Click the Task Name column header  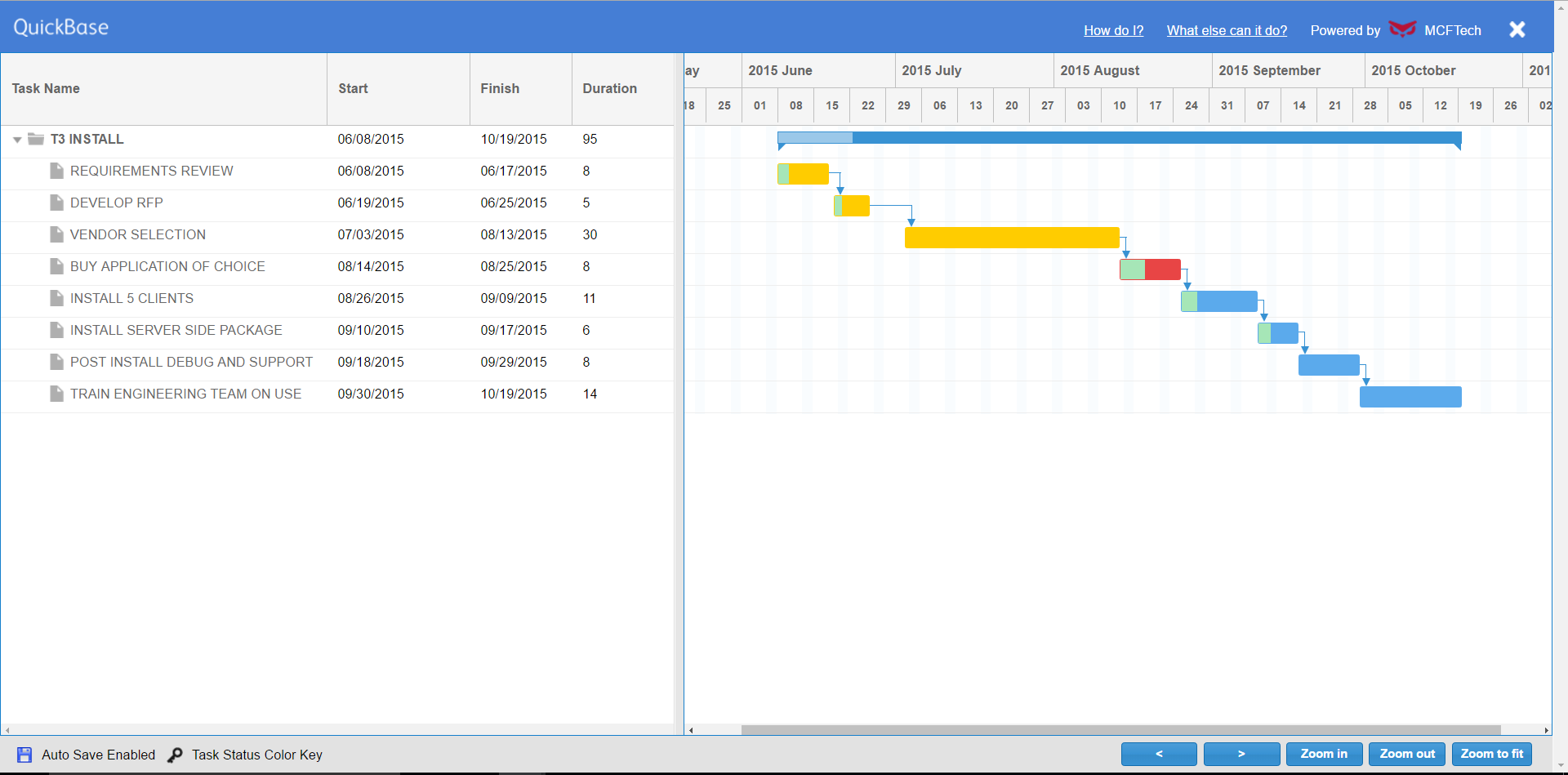[x=163, y=88]
